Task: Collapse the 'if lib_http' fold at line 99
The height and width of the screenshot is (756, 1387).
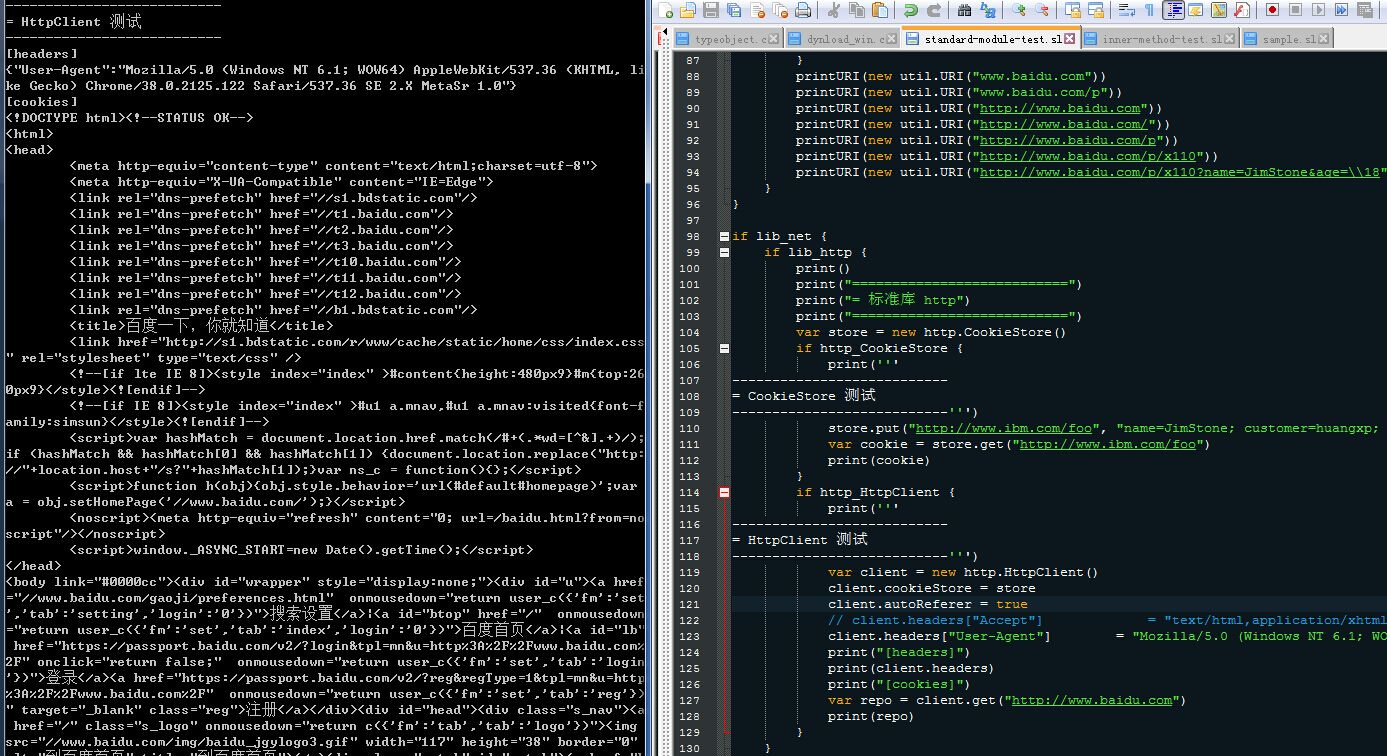Action: click(724, 253)
